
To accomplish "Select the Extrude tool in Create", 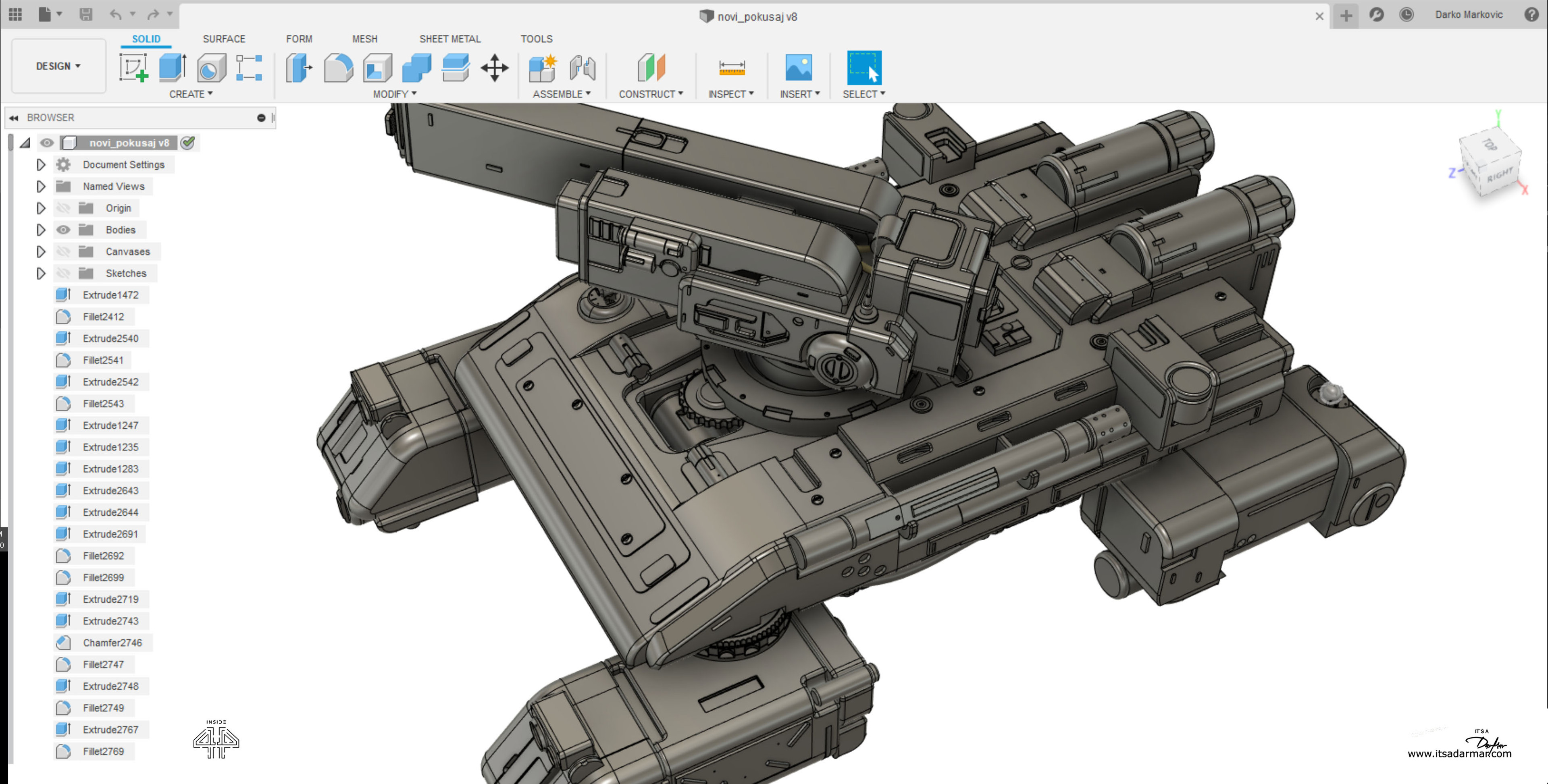I will coord(173,67).
